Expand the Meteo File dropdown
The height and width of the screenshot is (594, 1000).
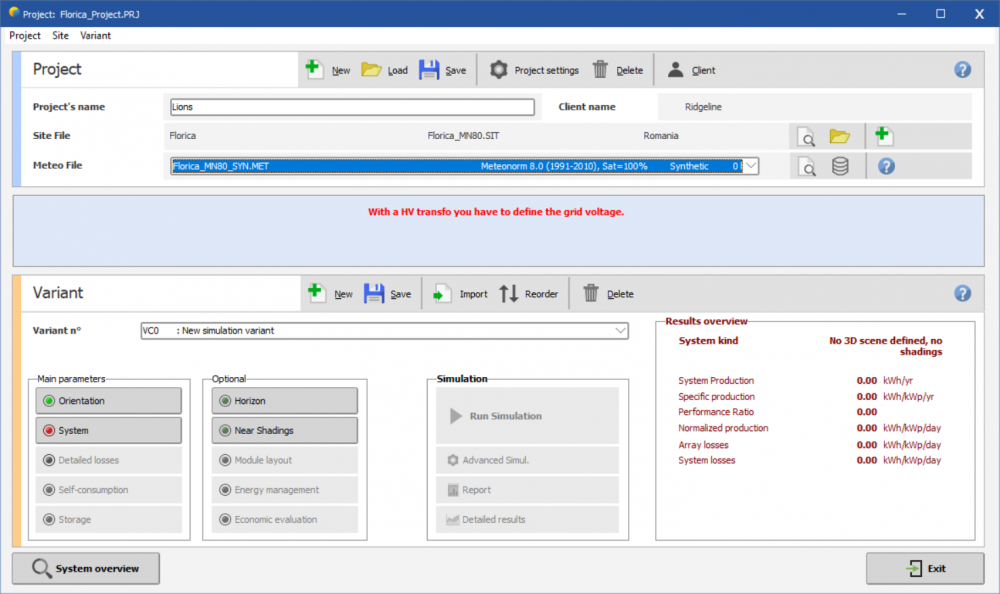click(750, 166)
